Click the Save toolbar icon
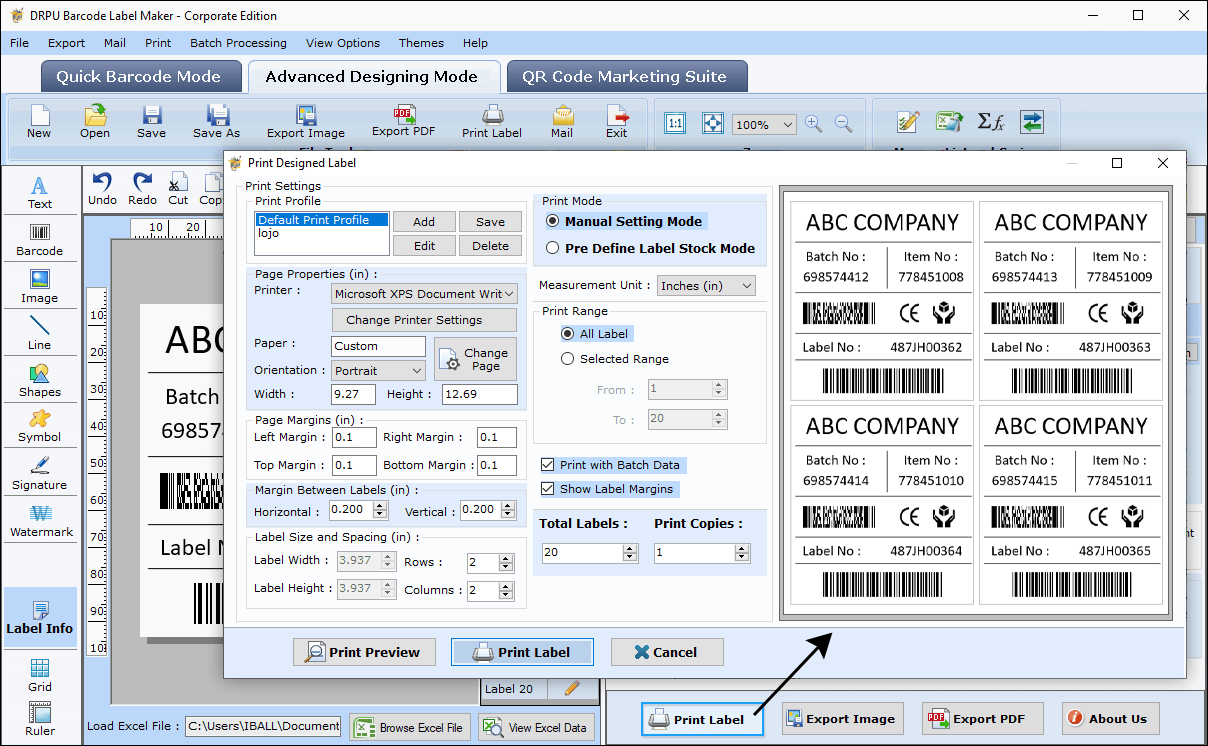1208x746 pixels. click(x=151, y=121)
